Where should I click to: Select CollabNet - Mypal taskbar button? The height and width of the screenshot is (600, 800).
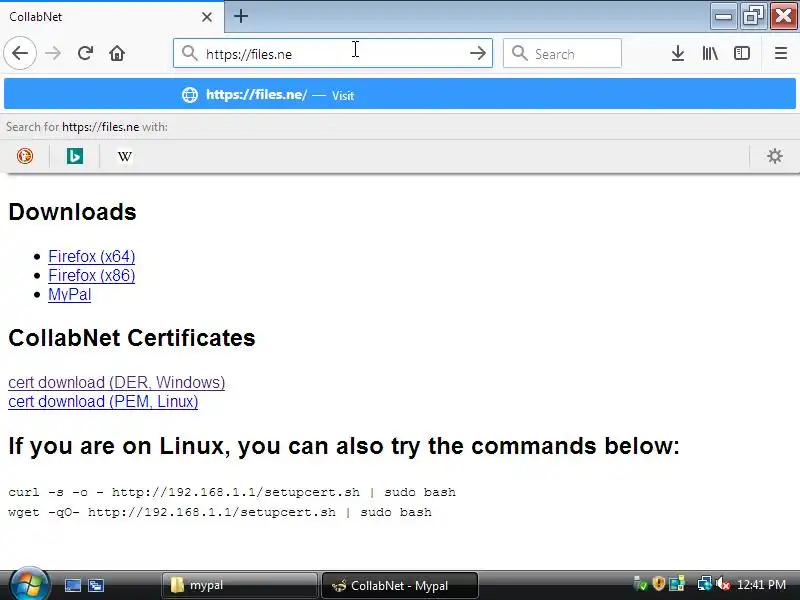[399, 585]
